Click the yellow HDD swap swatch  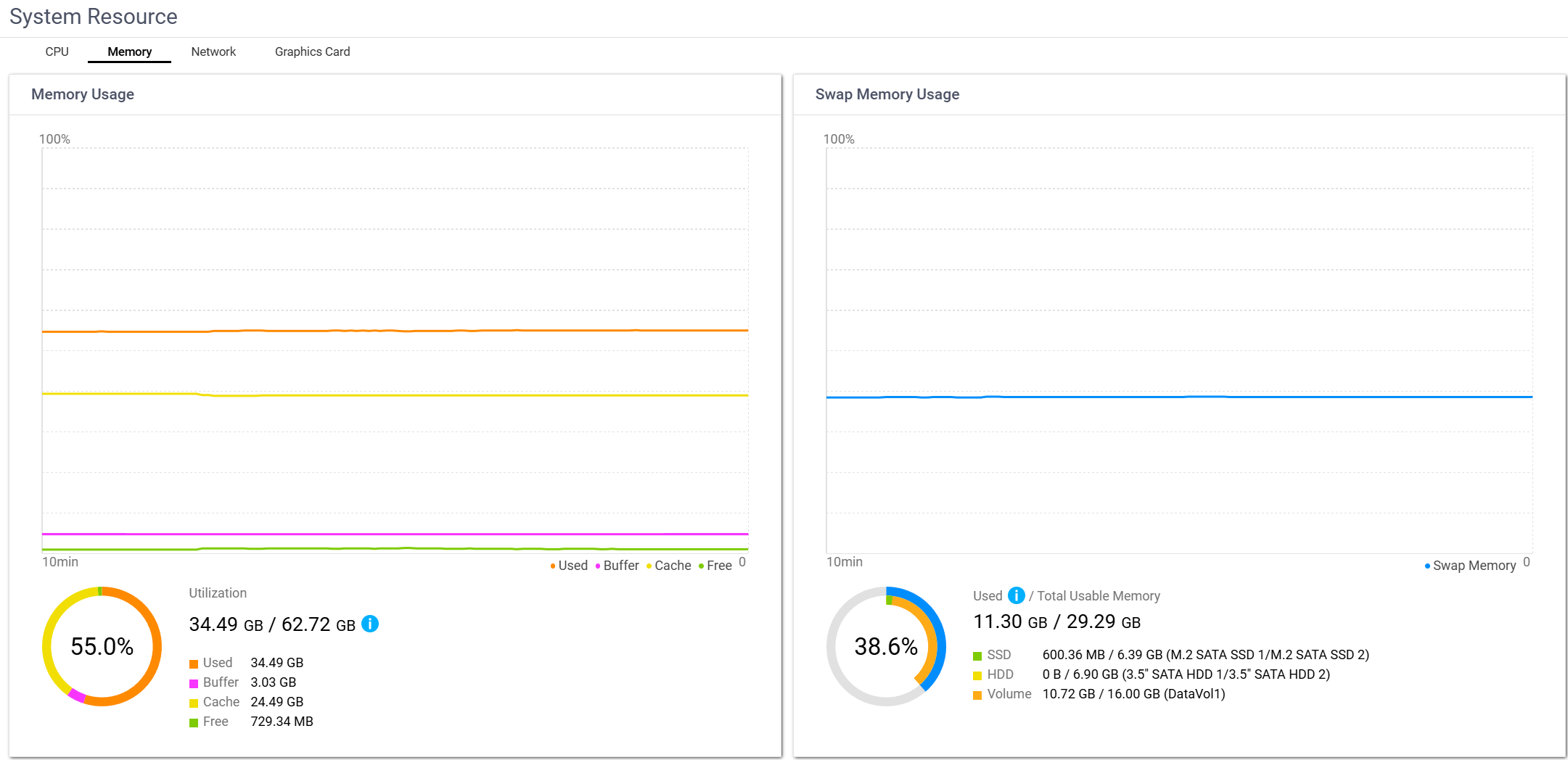[x=977, y=675]
